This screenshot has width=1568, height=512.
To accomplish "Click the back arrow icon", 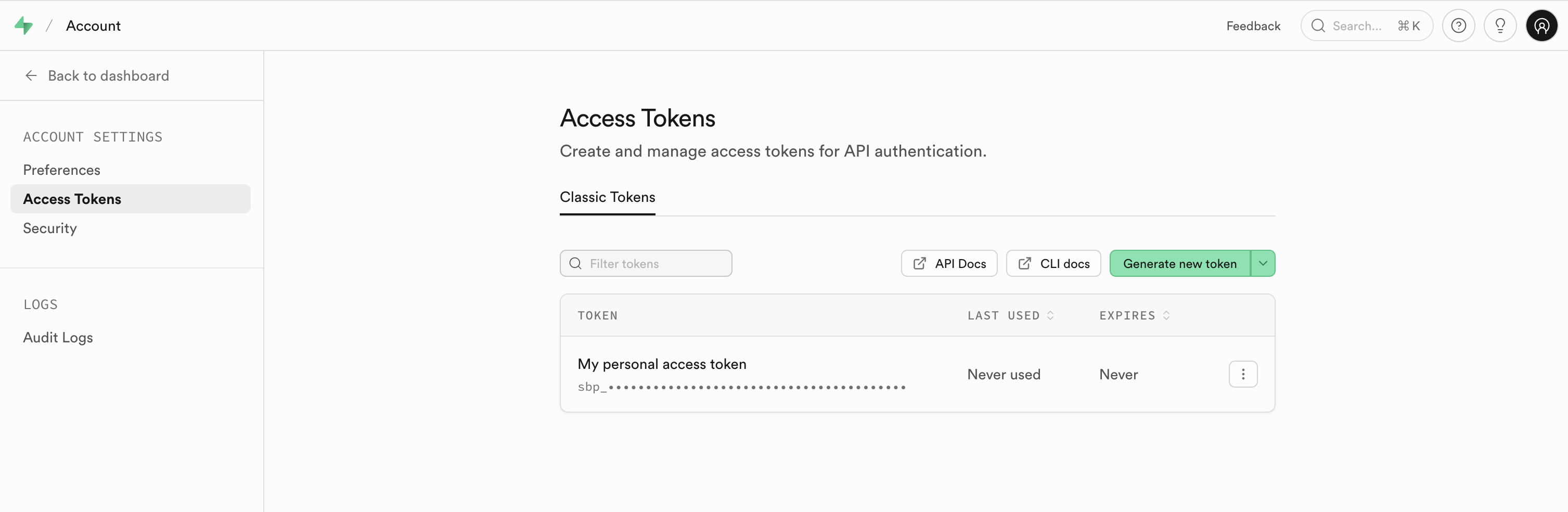I will [31, 75].
